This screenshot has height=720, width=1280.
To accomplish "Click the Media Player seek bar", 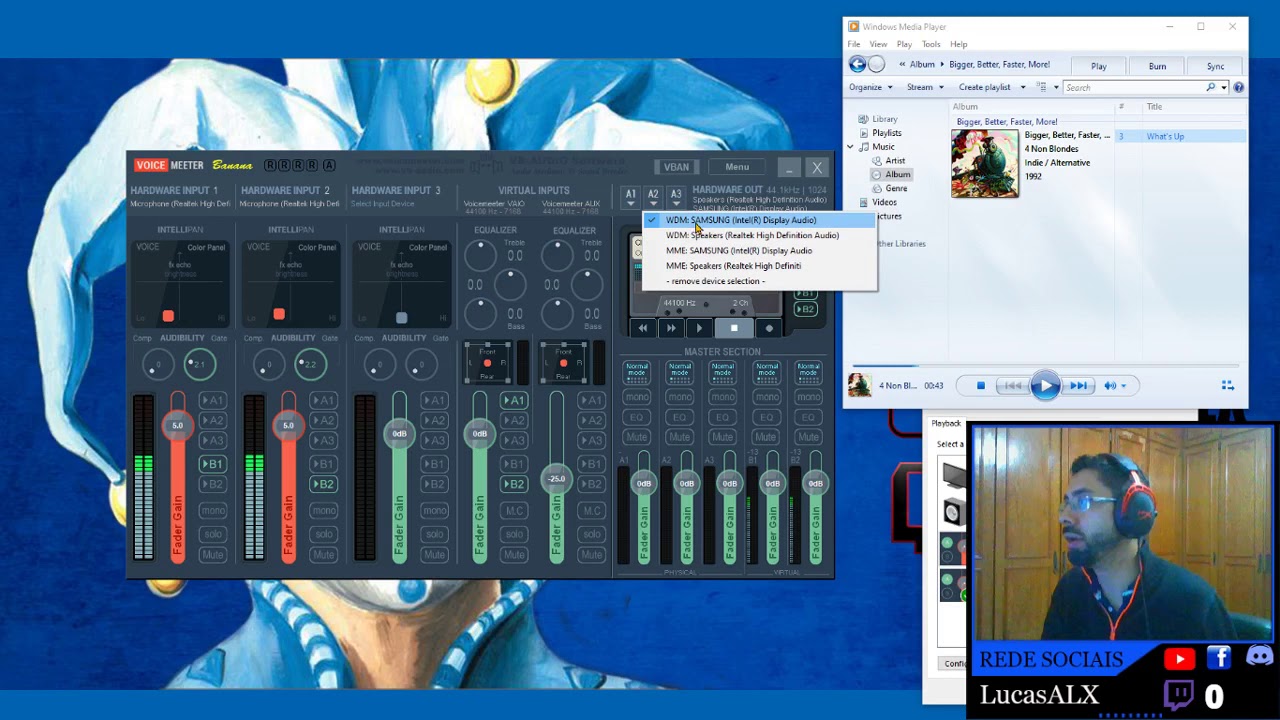I will [x=1045, y=366].
